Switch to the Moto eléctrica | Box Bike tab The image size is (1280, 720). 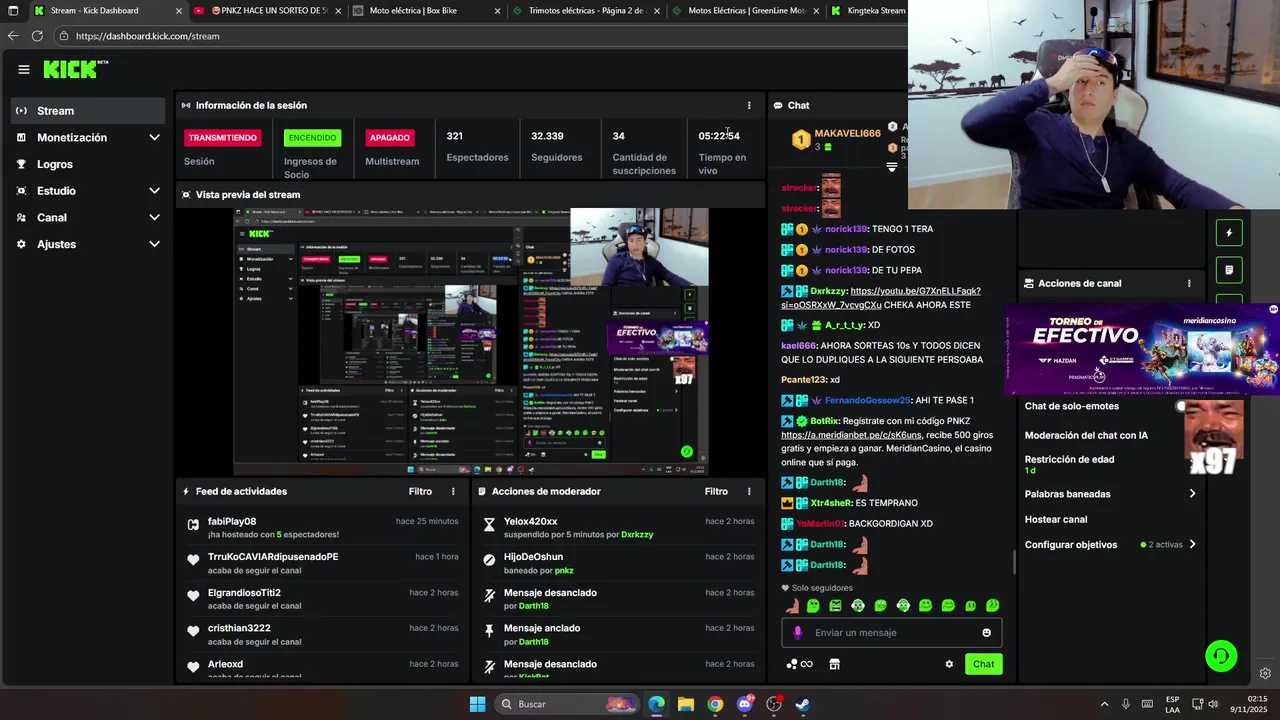pos(428,10)
